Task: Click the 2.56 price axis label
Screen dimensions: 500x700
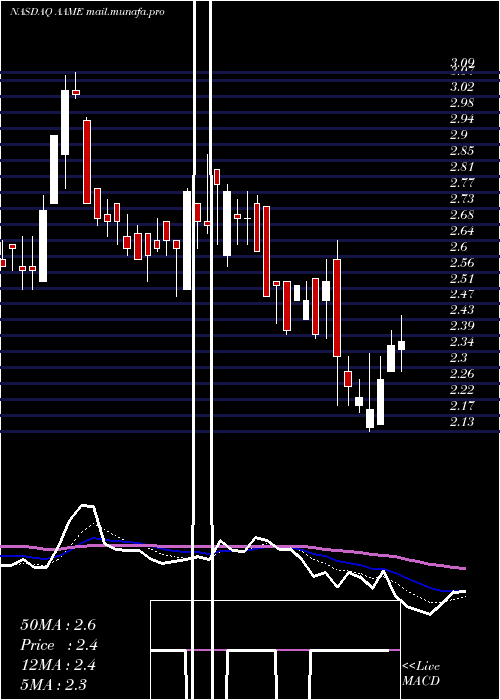Action: coord(462,262)
